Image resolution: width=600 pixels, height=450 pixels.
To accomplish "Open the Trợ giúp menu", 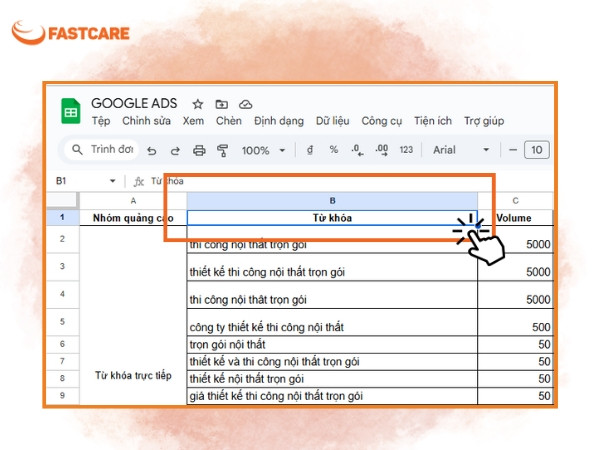I will pos(484,121).
